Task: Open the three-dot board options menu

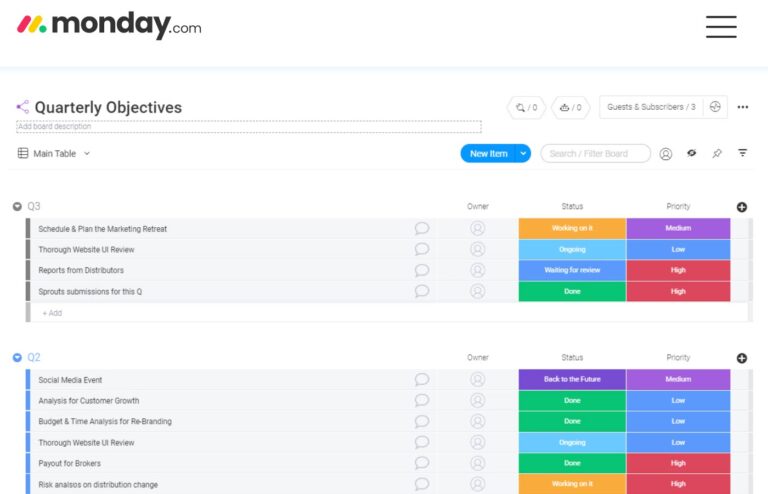Action: click(x=743, y=107)
